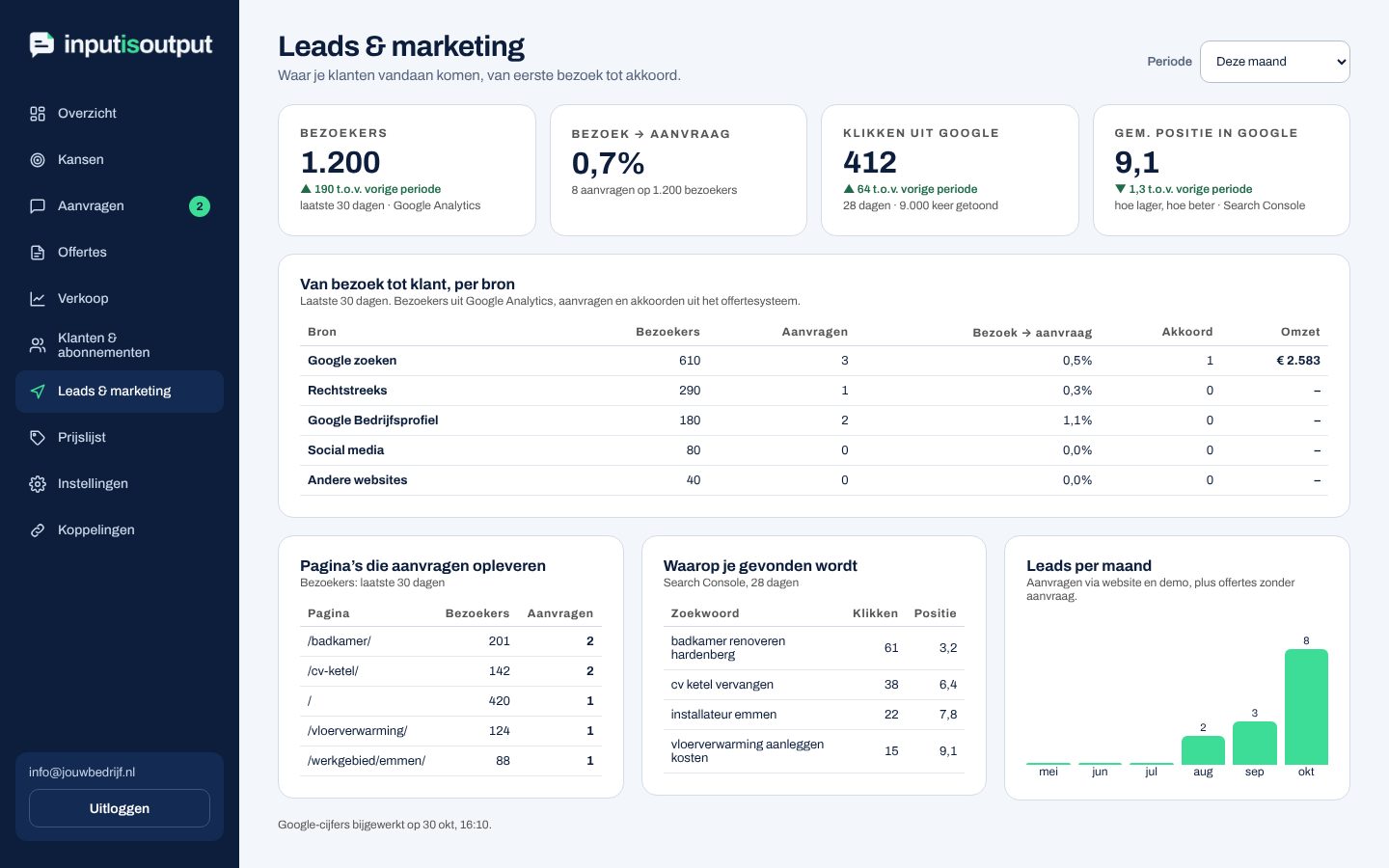The width and height of the screenshot is (1389, 868).
Task: Click the cv ketel vervangen keyword
Action: [x=722, y=685]
